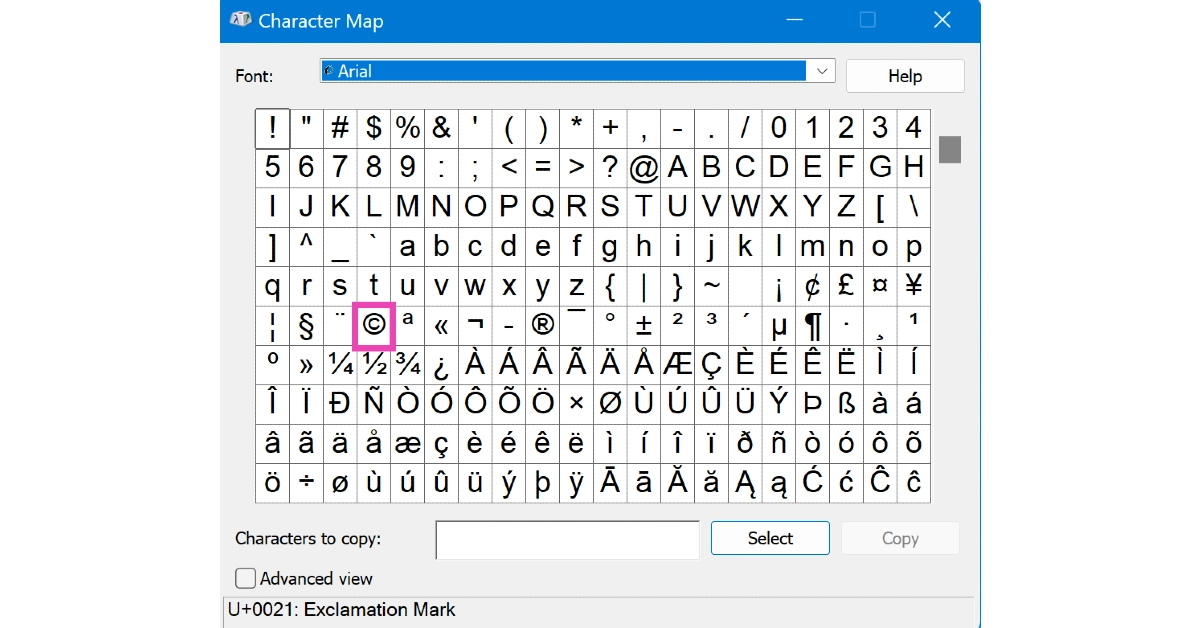Pick the plus-minus sign character
Viewport: 1200px width, 628px height.
click(644, 325)
